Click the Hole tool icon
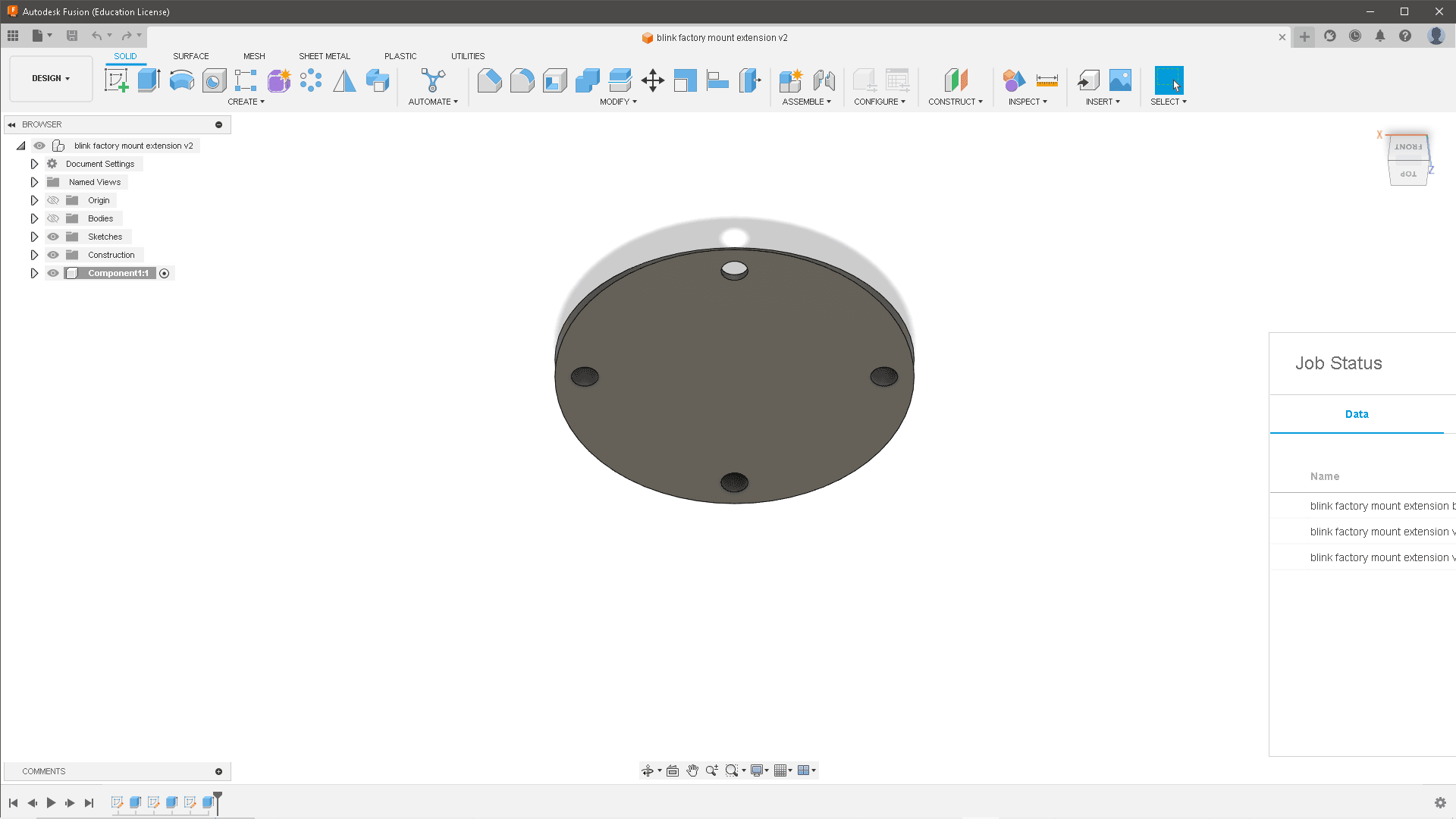 point(212,80)
